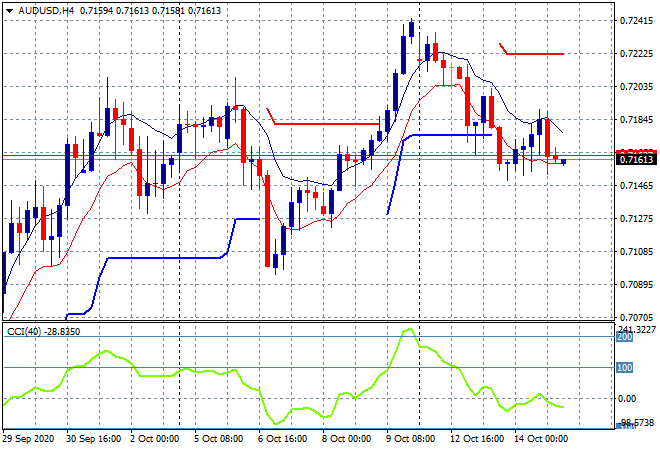Click the 0.70895 price axis label
The width and height of the screenshot is (660, 450).
pyautogui.click(x=636, y=285)
